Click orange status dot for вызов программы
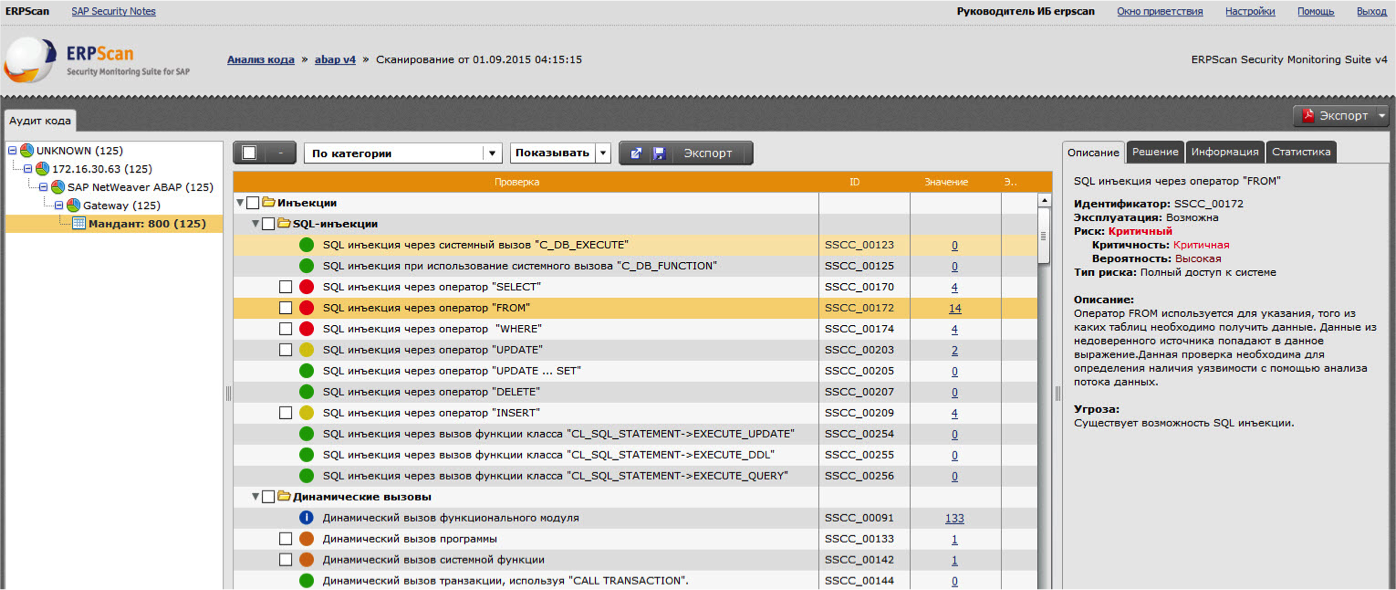 [x=307, y=539]
